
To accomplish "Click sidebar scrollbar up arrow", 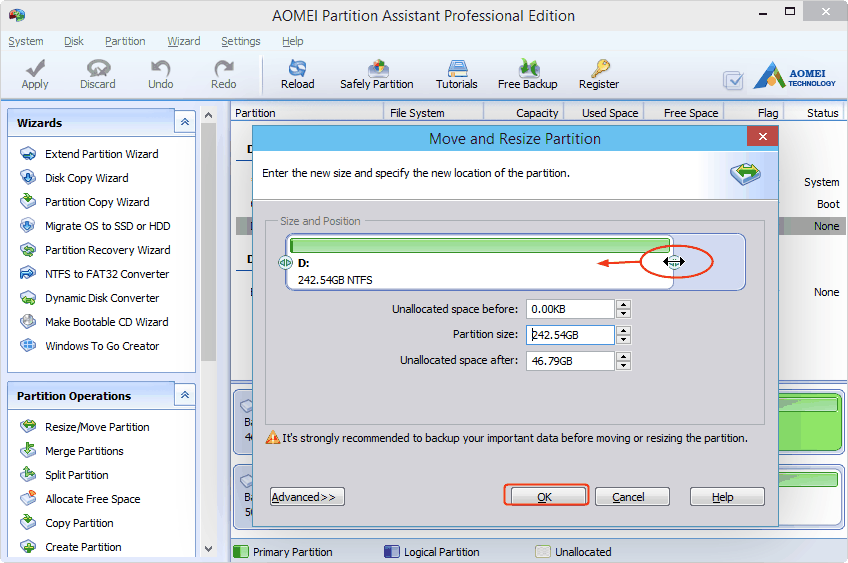I will (208, 115).
